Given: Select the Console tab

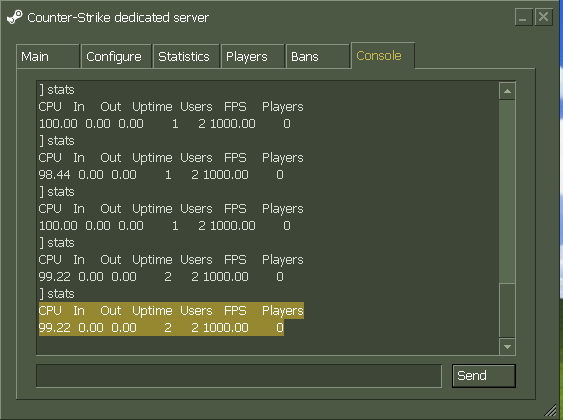Looking at the screenshot, I should [x=383, y=56].
